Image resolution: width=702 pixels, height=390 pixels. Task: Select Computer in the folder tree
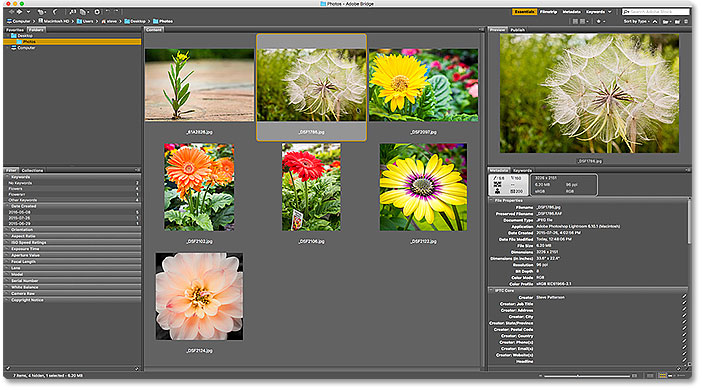point(23,47)
